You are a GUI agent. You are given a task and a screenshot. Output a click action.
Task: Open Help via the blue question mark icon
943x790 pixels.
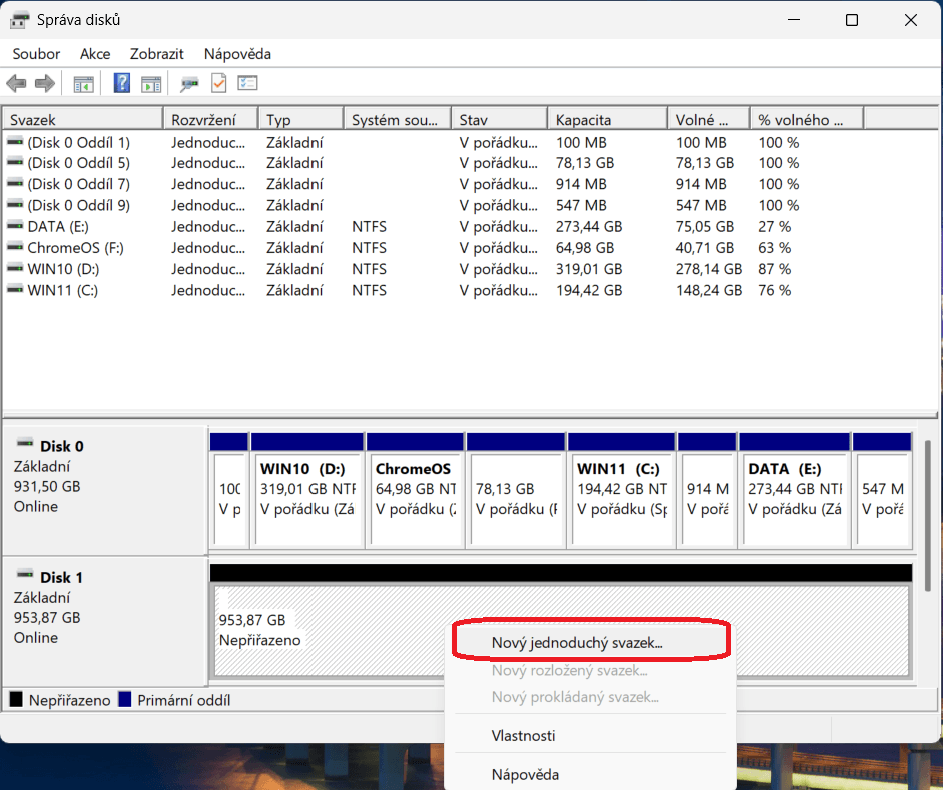pos(122,84)
